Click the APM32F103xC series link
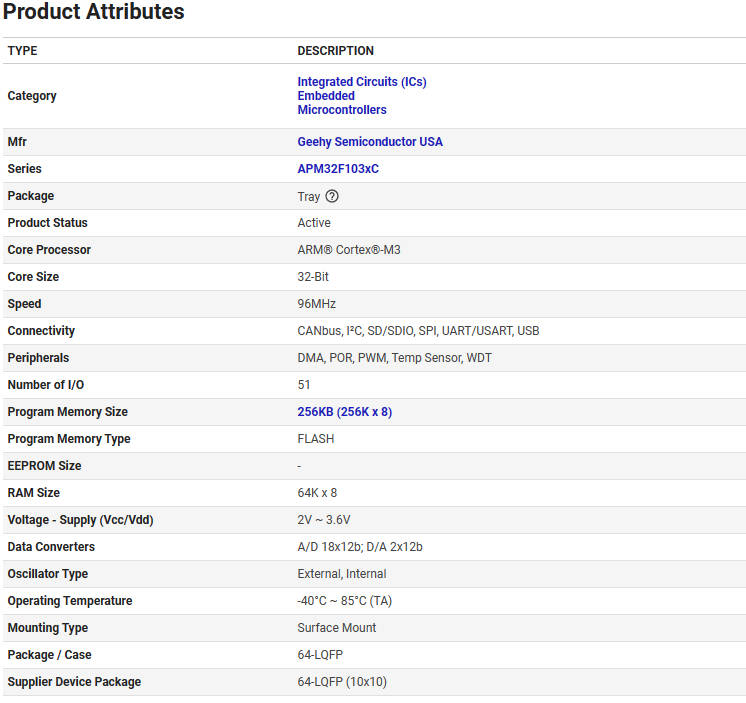This screenshot has height=703, width=746. [337, 169]
